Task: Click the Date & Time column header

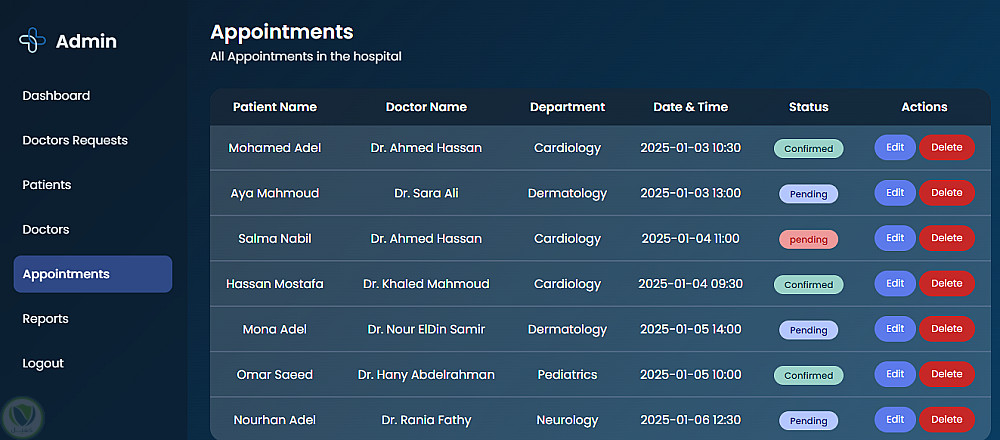Action: 690,107
